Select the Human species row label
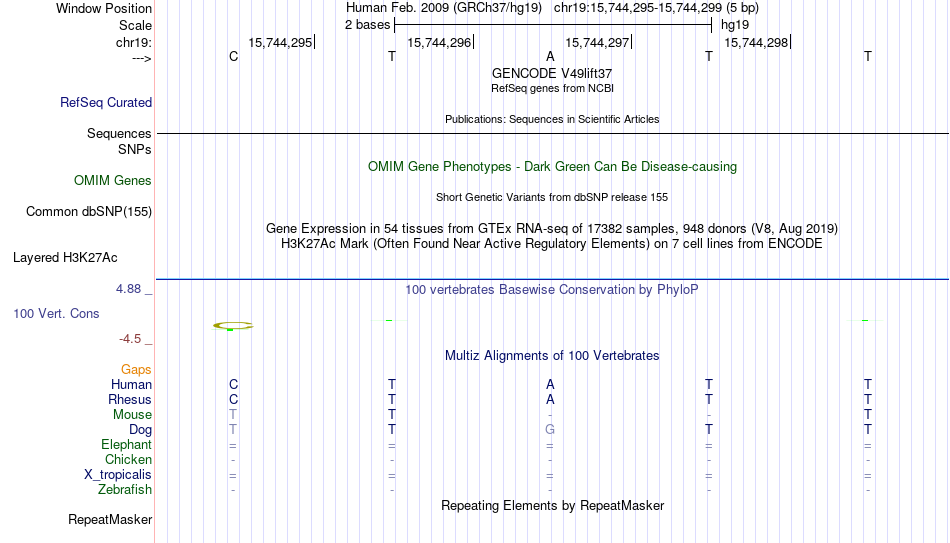The image size is (950, 543). [x=131, y=384]
